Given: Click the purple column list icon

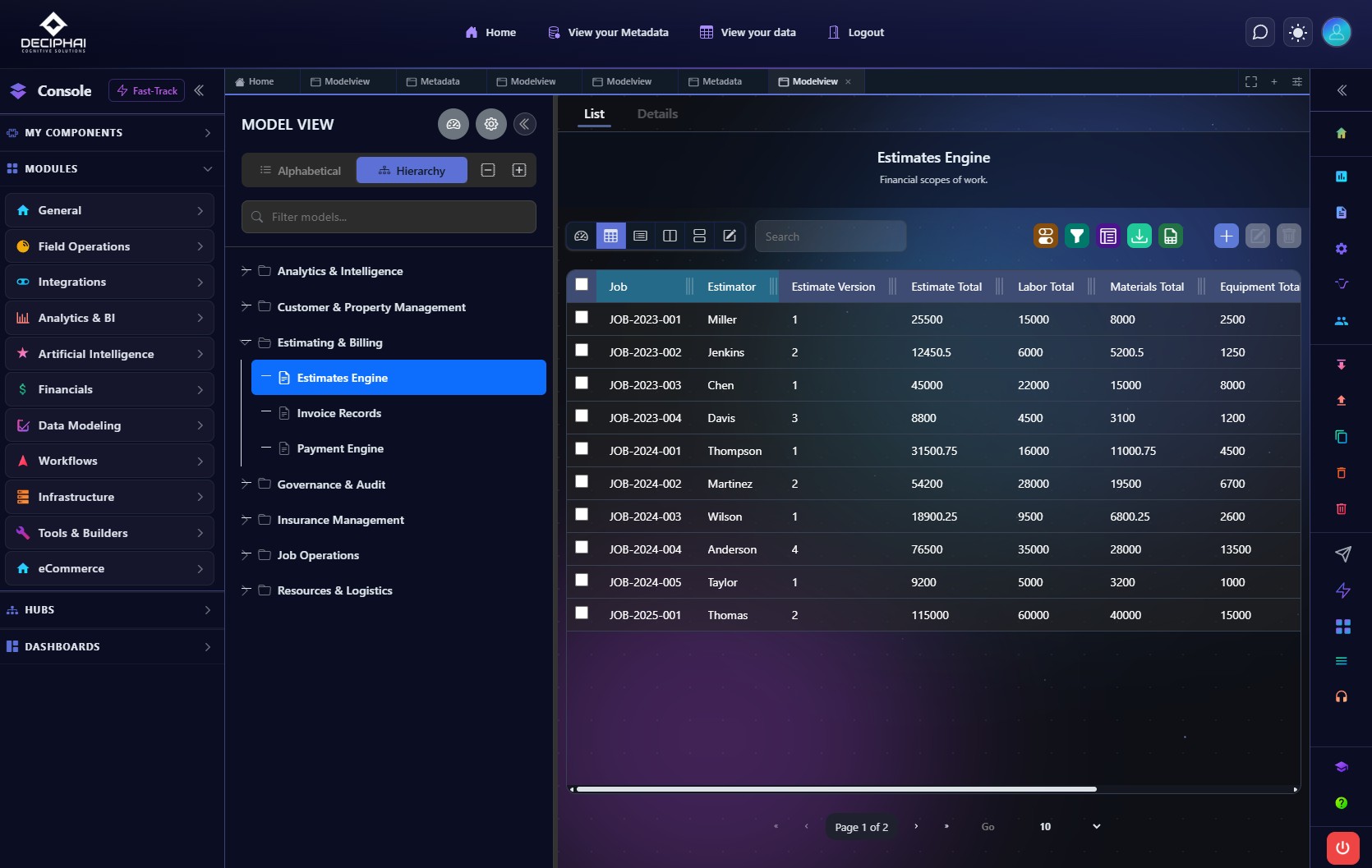Looking at the screenshot, I should coord(1108,237).
